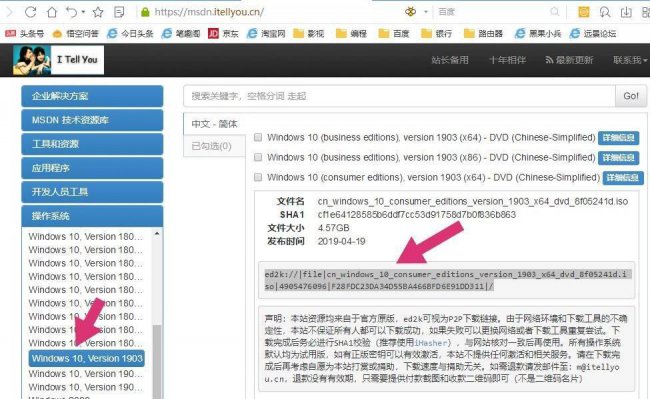Click the file name cn_windows_10_consumer_editions…iso

coord(473,201)
